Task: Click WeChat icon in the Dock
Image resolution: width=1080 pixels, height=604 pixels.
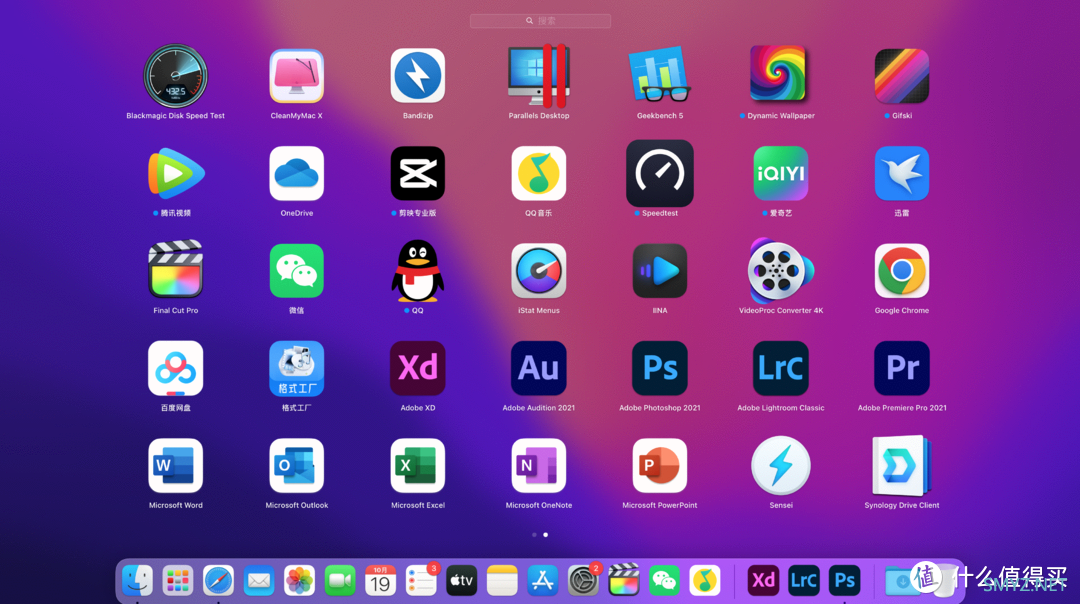Action: [664, 581]
